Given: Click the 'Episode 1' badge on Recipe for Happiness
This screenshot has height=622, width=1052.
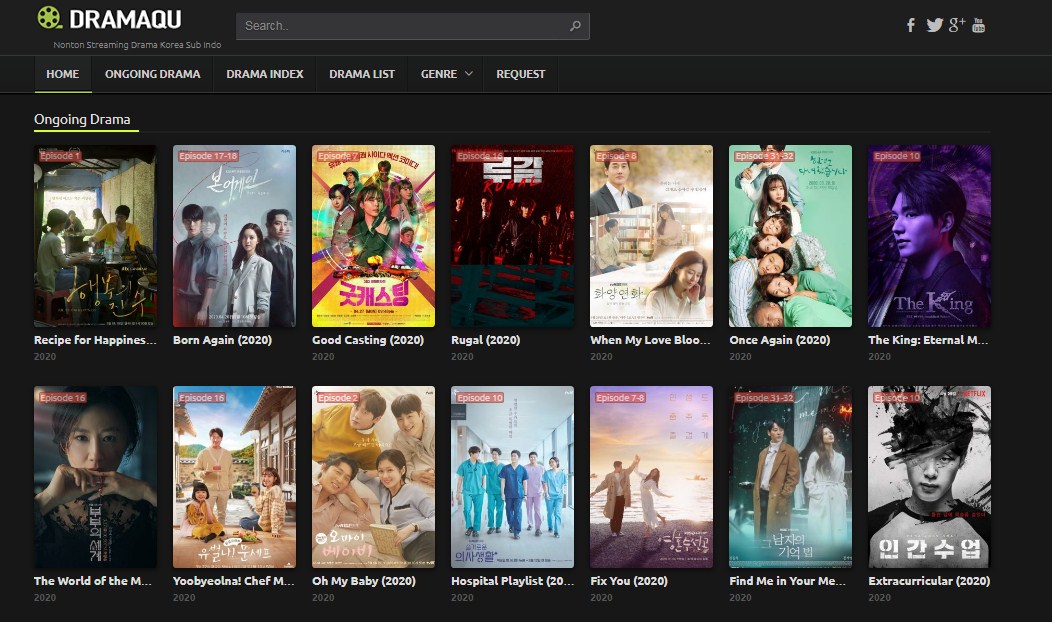Looking at the screenshot, I should pyautogui.click(x=60, y=156).
